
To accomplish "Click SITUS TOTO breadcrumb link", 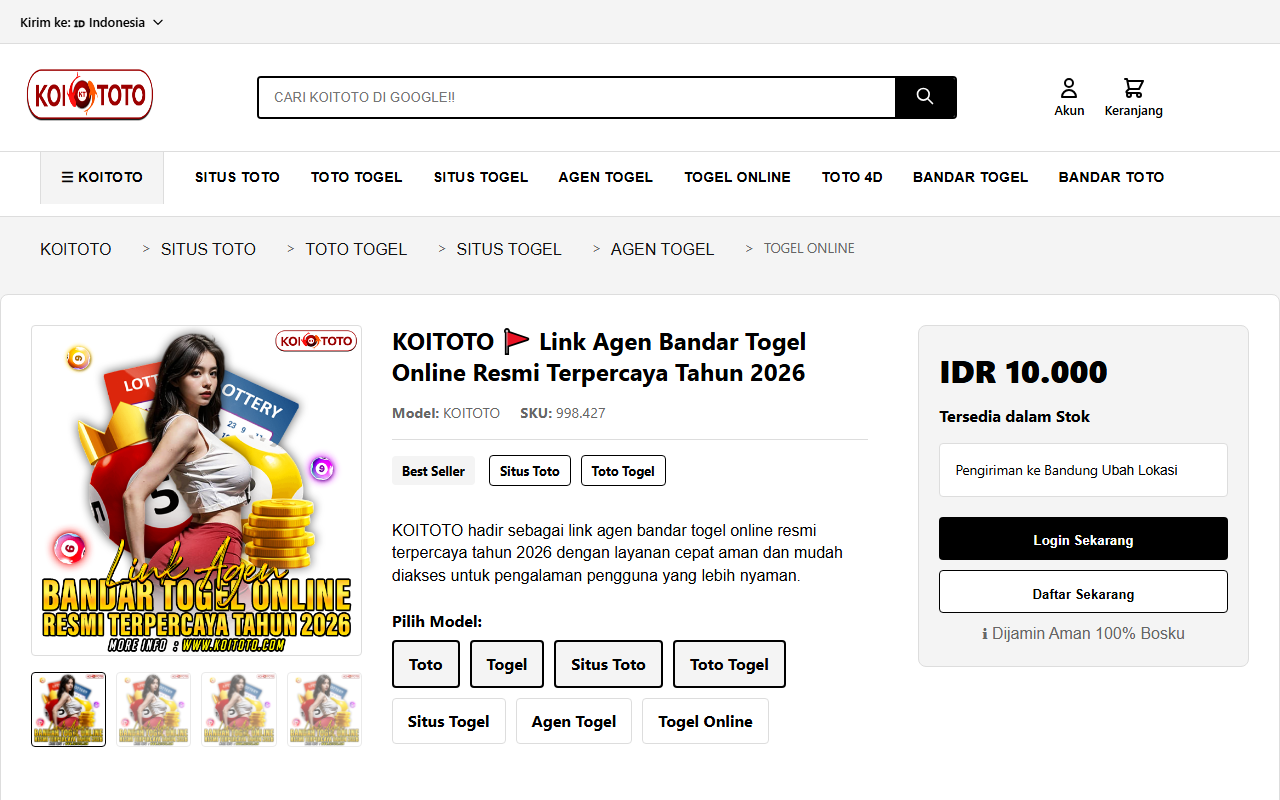I will (208, 249).
